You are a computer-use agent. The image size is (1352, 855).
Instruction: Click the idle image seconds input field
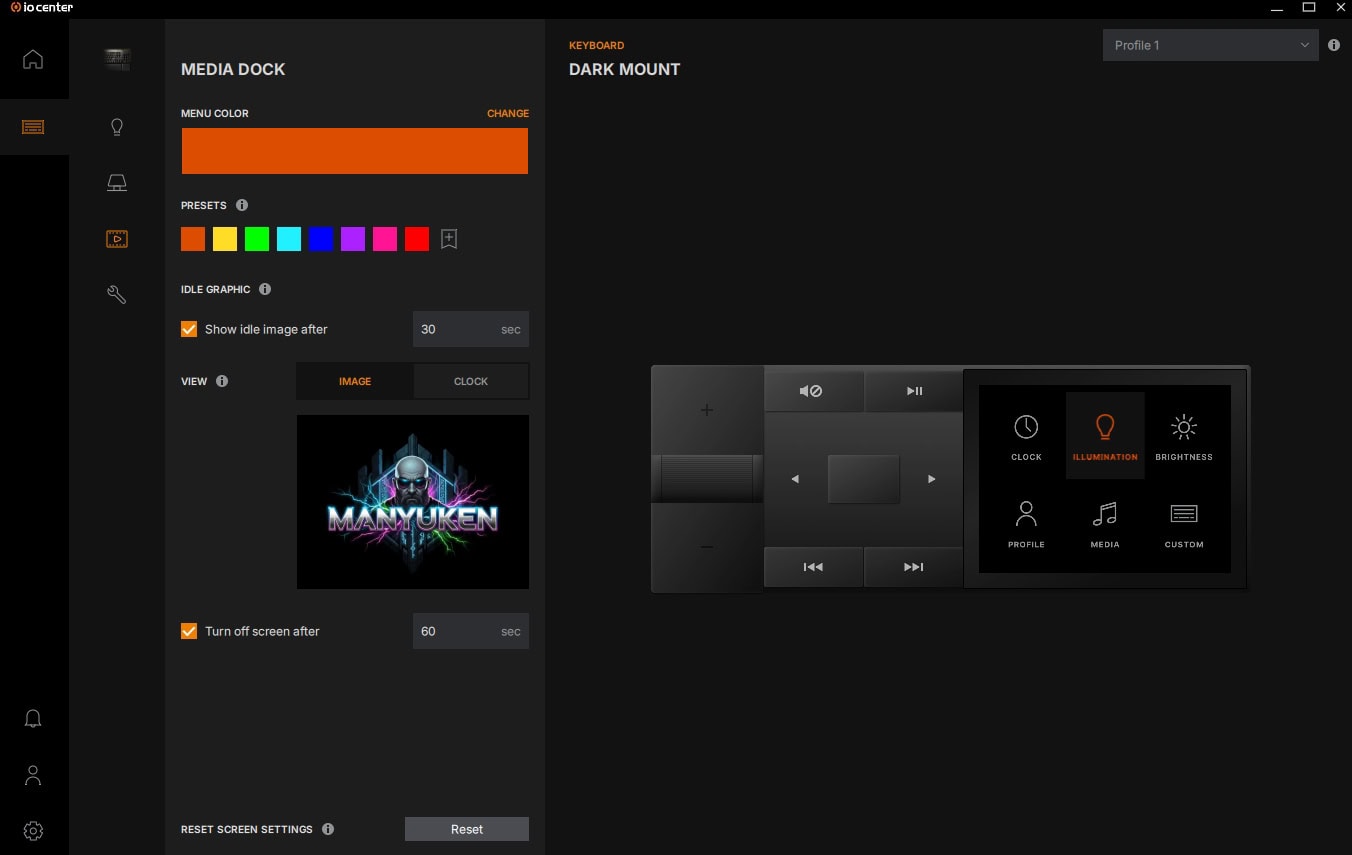[455, 329]
